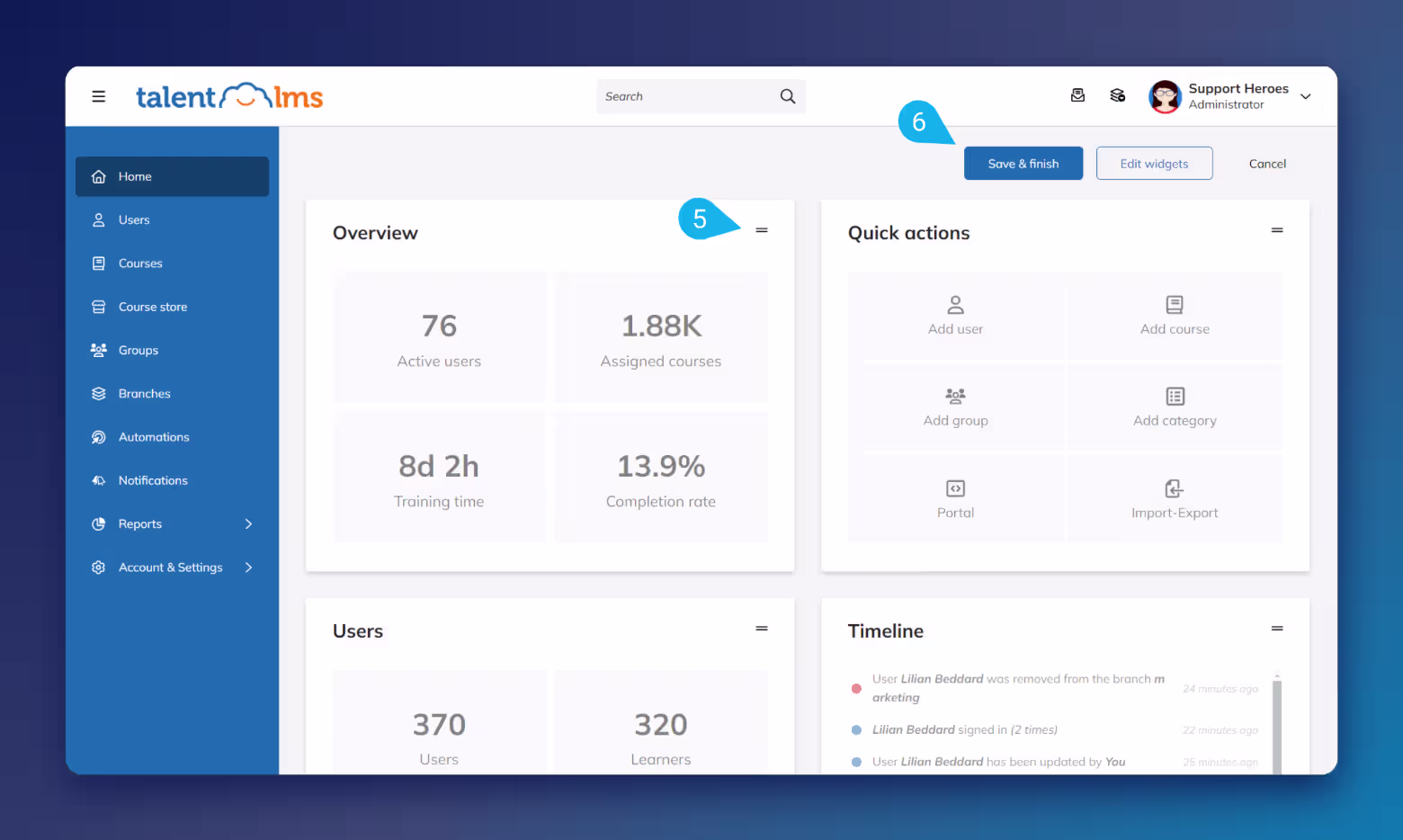Click the Courses book icon in the sidebar

click(99, 264)
